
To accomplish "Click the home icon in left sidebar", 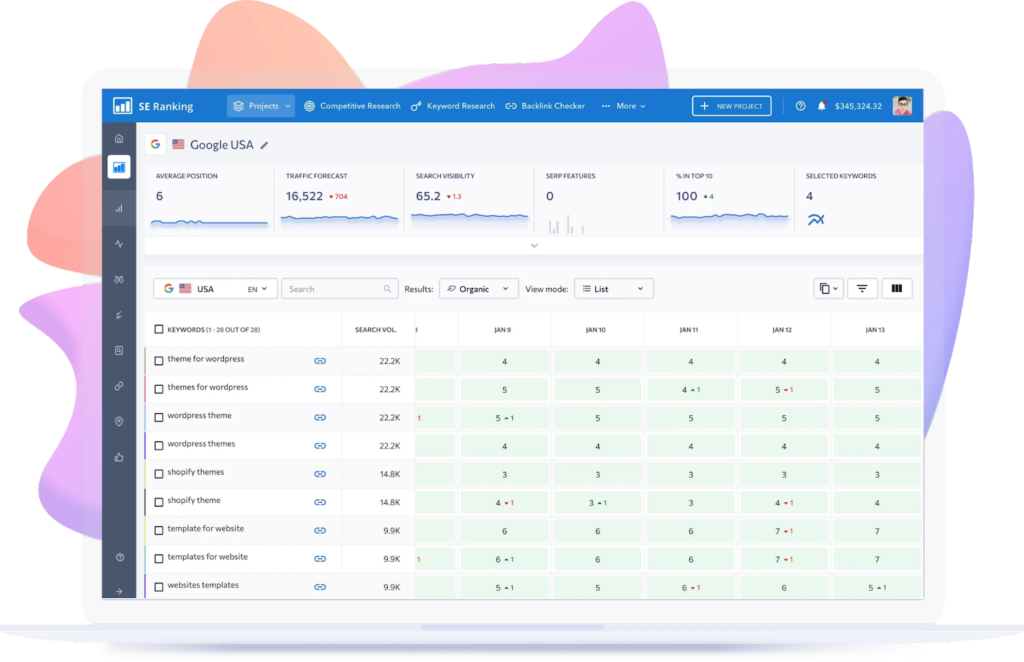I will [x=119, y=138].
